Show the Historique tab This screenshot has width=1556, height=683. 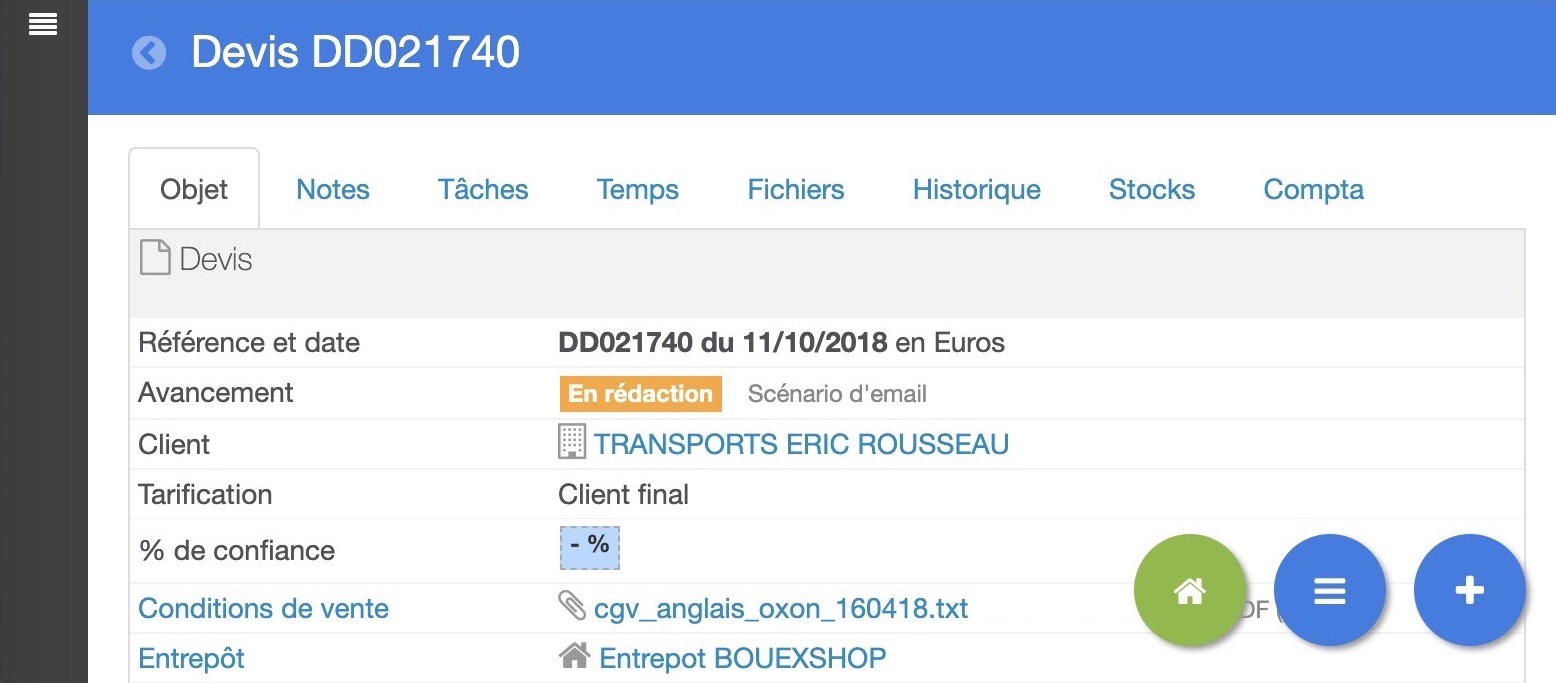pyautogui.click(x=977, y=190)
